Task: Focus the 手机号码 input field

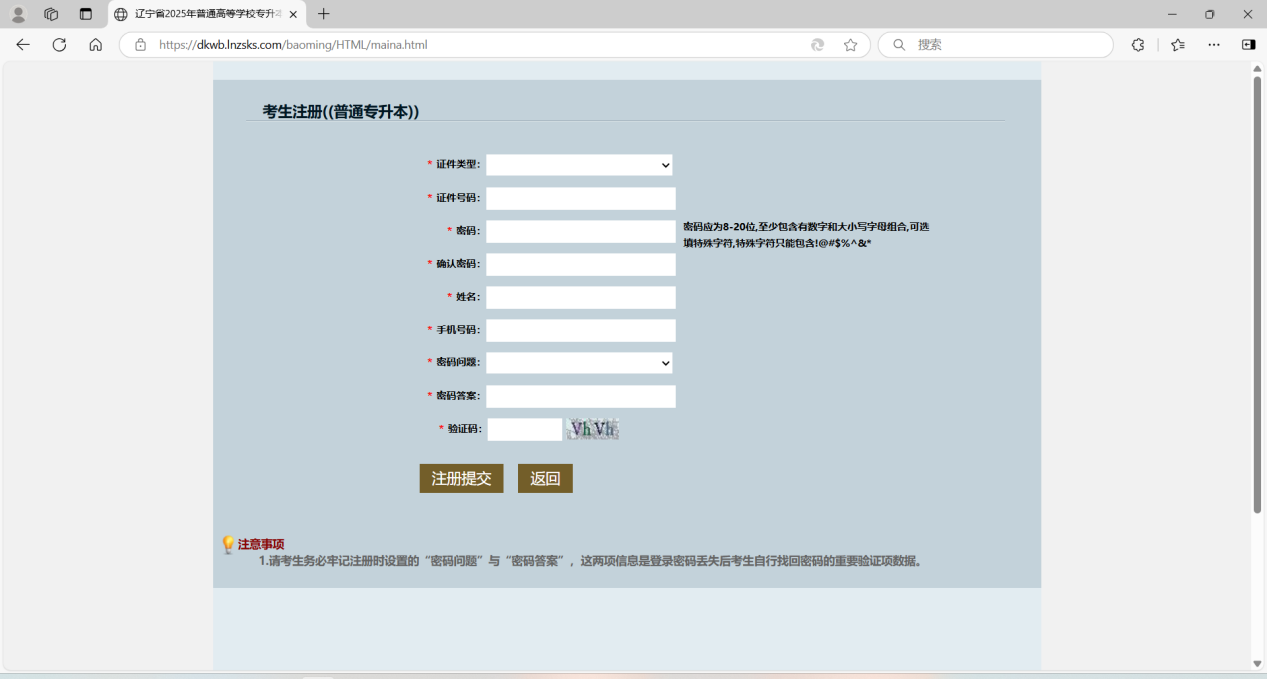Action: (x=580, y=330)
